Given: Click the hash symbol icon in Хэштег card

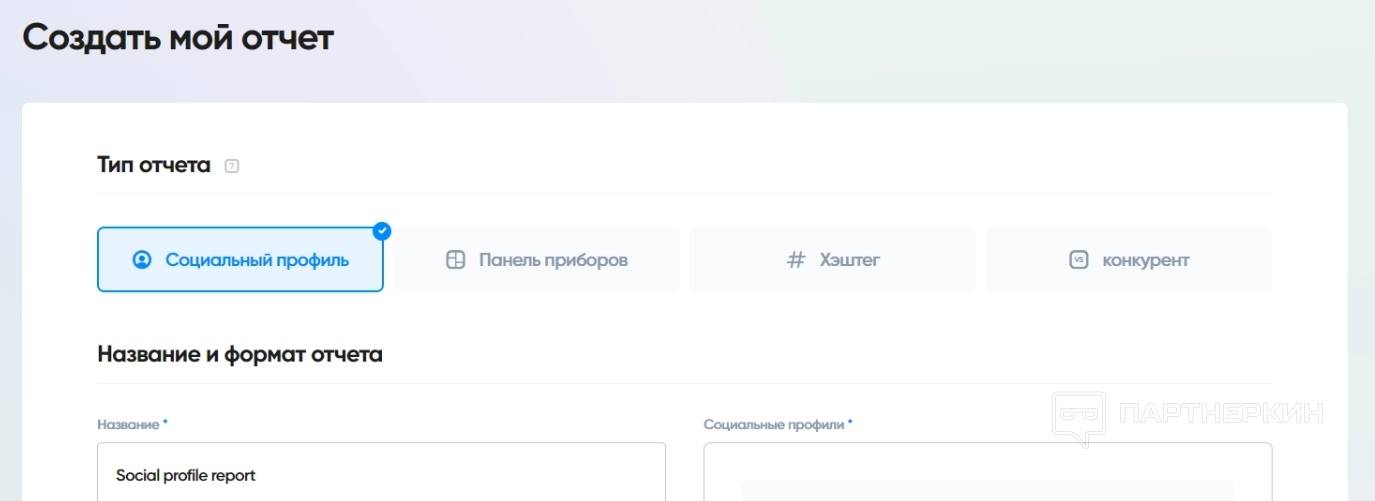Looking at the screenshot, I should (x=796, y=260).
